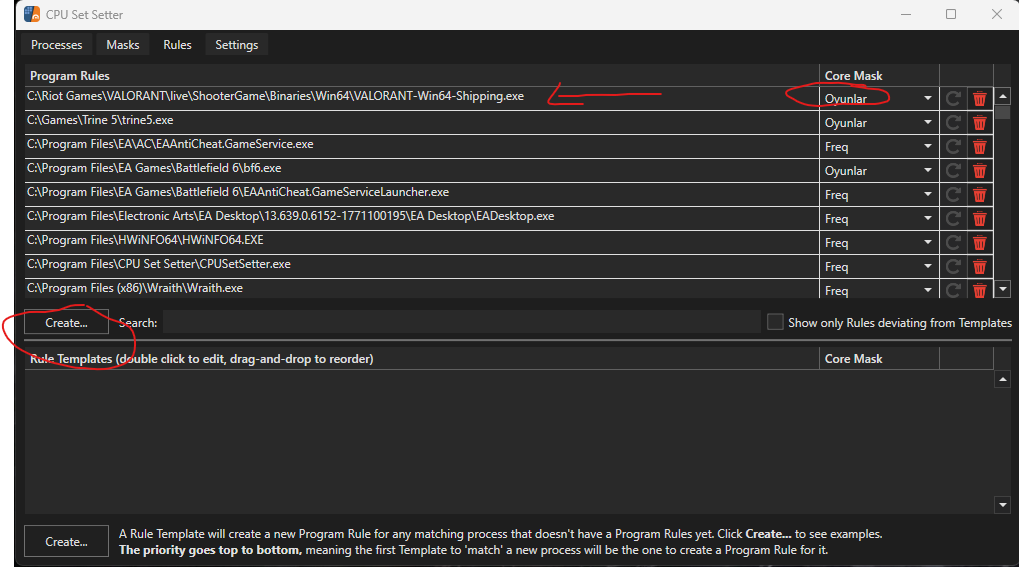The height and width of the screenshot is (567, 1019).
Task: Reset the EAAntiCheat.GameServiceLauncher.exe rule
Action: [953, 195]
